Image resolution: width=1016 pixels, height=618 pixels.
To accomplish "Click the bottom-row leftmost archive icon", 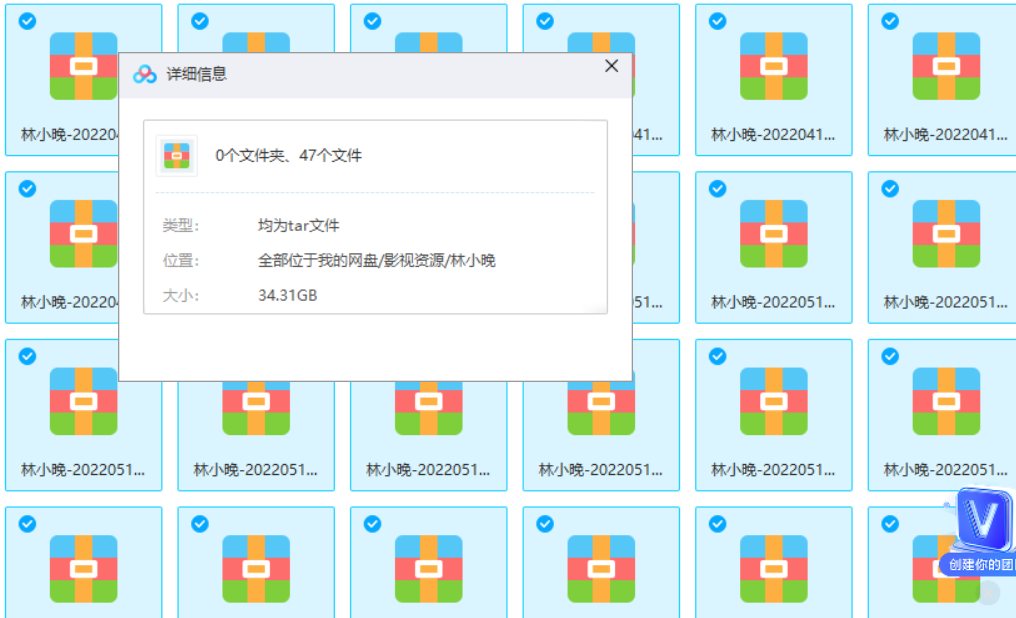I will click(84, 569).
